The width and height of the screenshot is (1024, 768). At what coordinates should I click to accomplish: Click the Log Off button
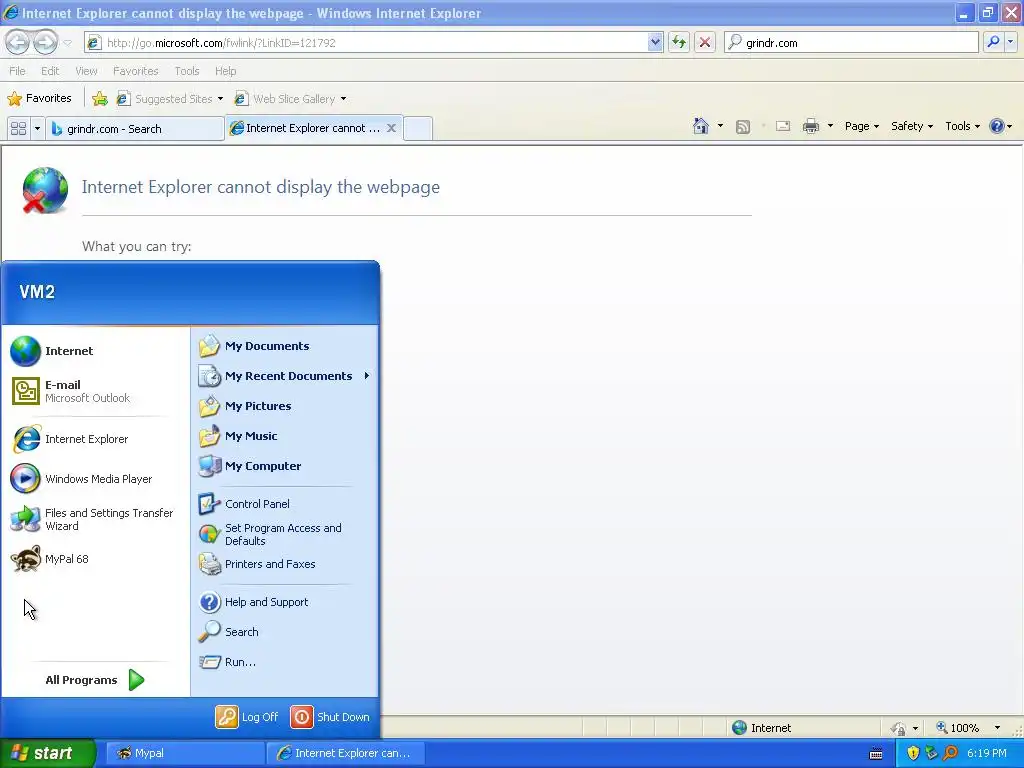point(247,717)
